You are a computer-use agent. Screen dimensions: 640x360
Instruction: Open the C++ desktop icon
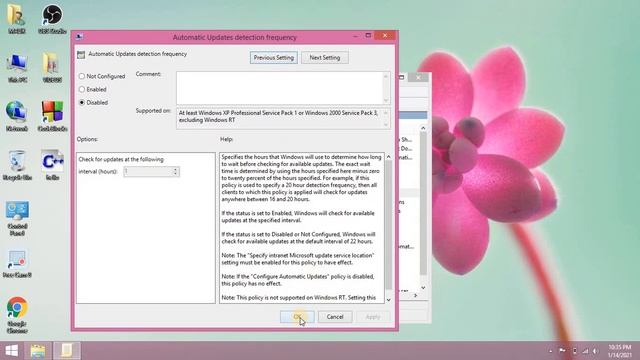coord(52,165)
